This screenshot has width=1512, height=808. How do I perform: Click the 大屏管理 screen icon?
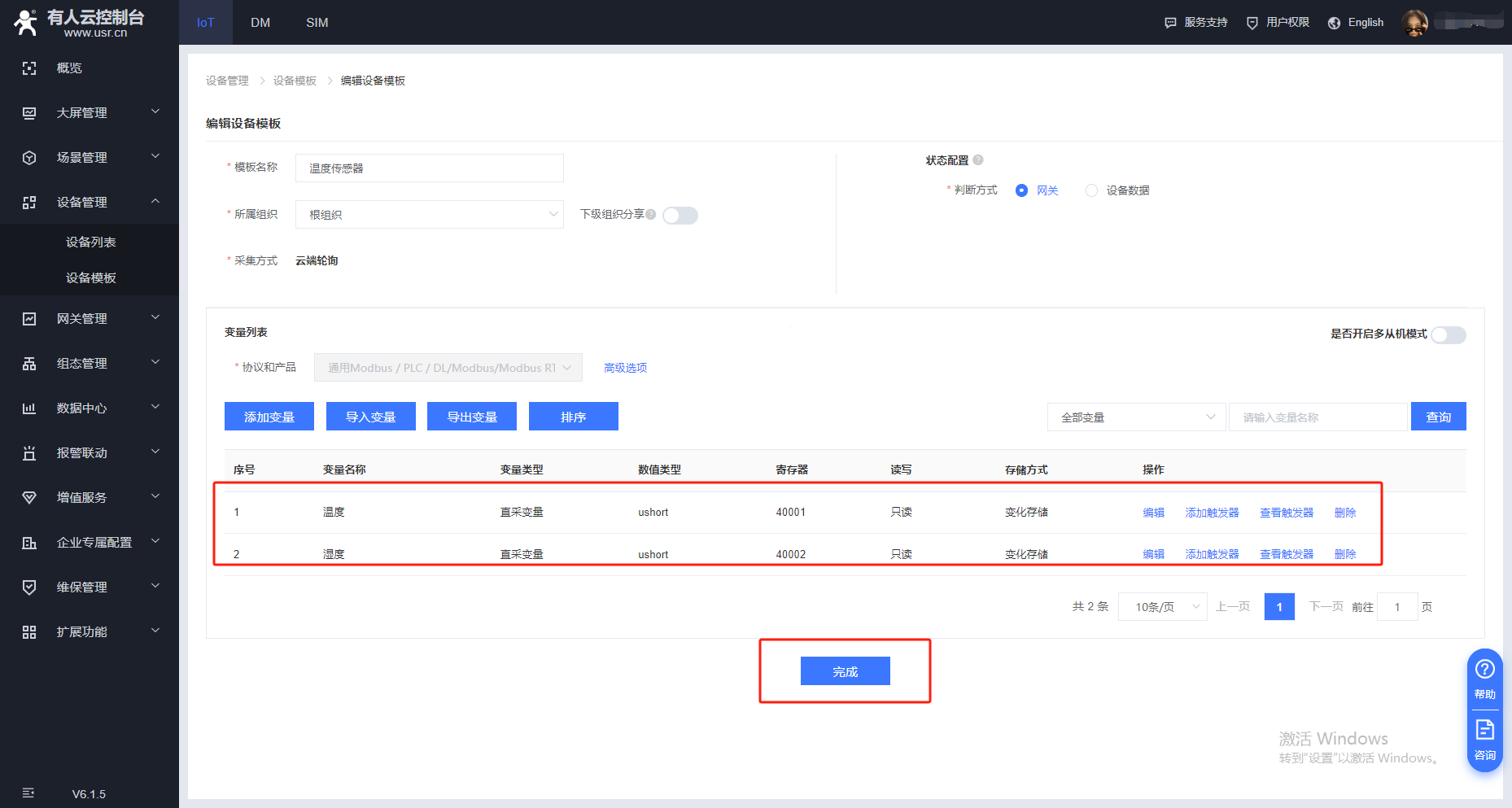[29, 113]
